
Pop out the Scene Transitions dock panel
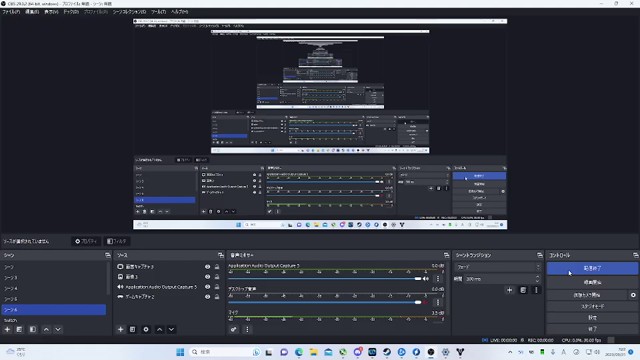540,255
